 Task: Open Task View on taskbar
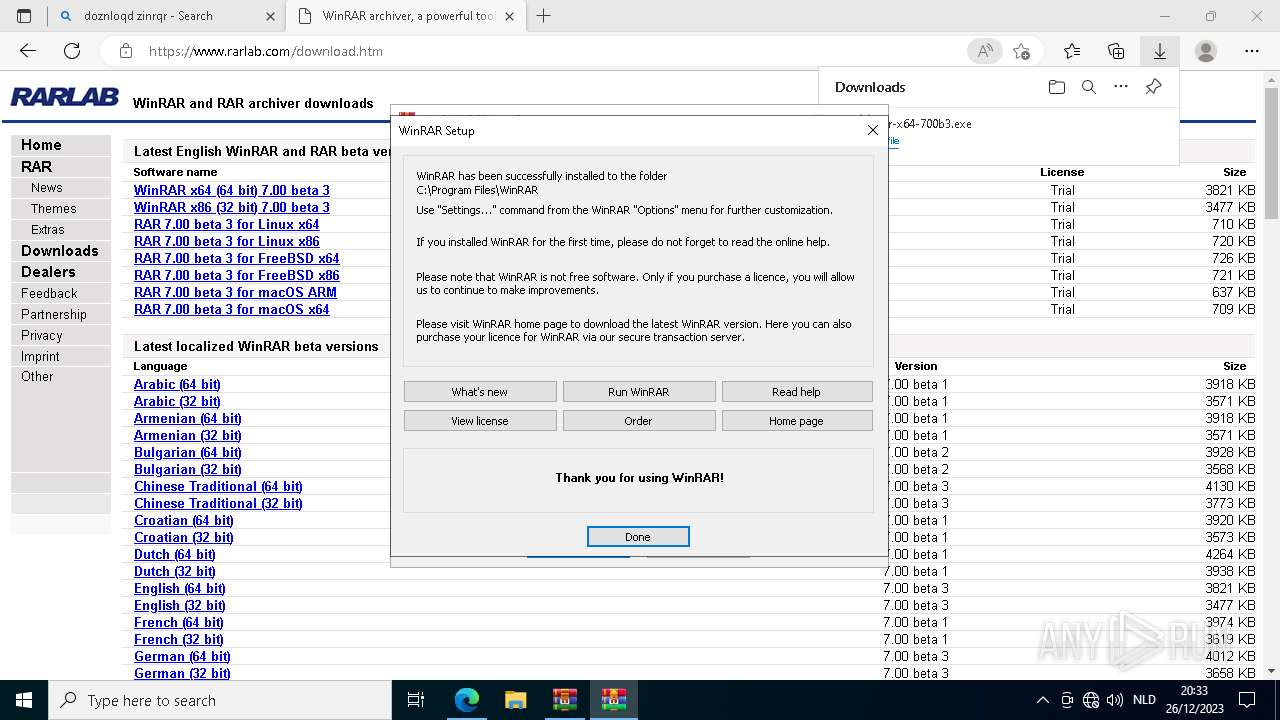[416, 700]
